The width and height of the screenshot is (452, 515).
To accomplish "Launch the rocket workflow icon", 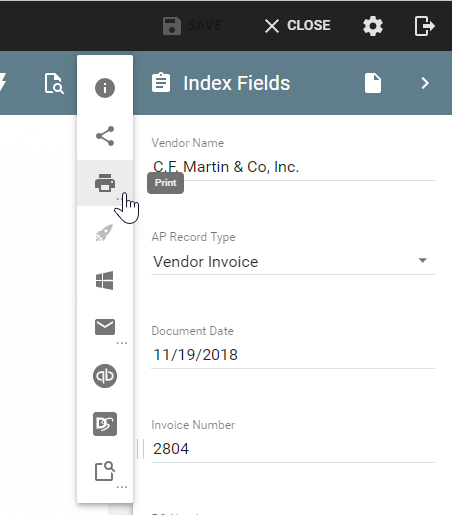I will click(x=105, y=233).
